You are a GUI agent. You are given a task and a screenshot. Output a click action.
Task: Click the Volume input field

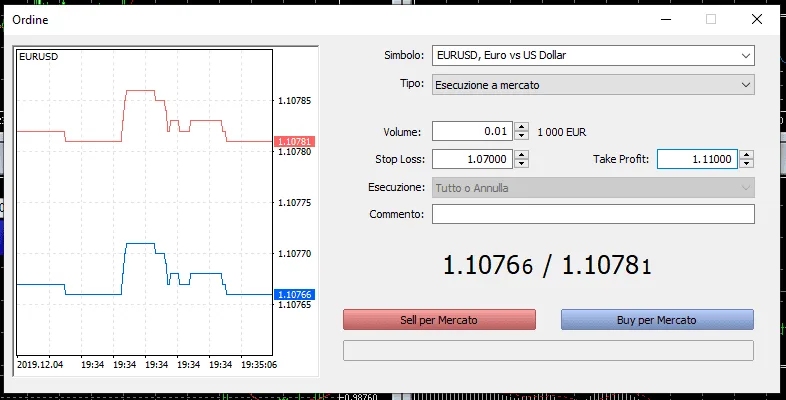[472, 131]
